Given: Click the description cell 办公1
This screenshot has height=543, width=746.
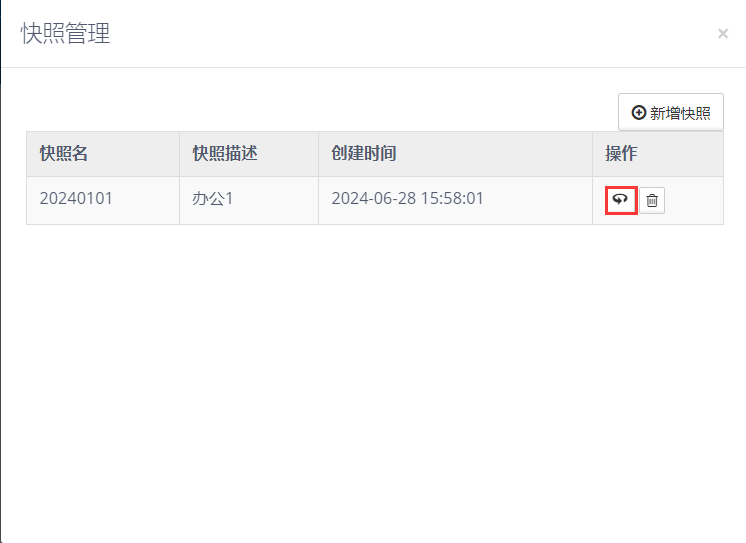Looking at the screenshot, I should [x=212, y=199].
